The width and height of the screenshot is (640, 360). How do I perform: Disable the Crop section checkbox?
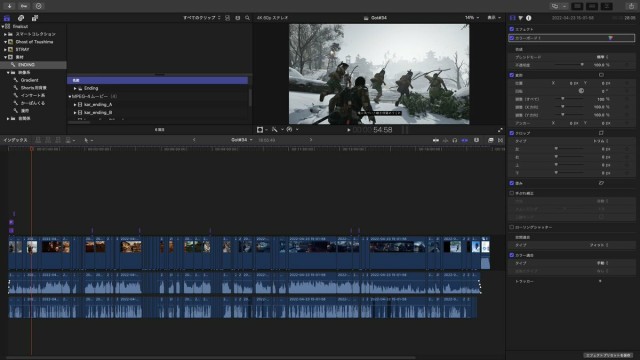[x=511, y=133]
